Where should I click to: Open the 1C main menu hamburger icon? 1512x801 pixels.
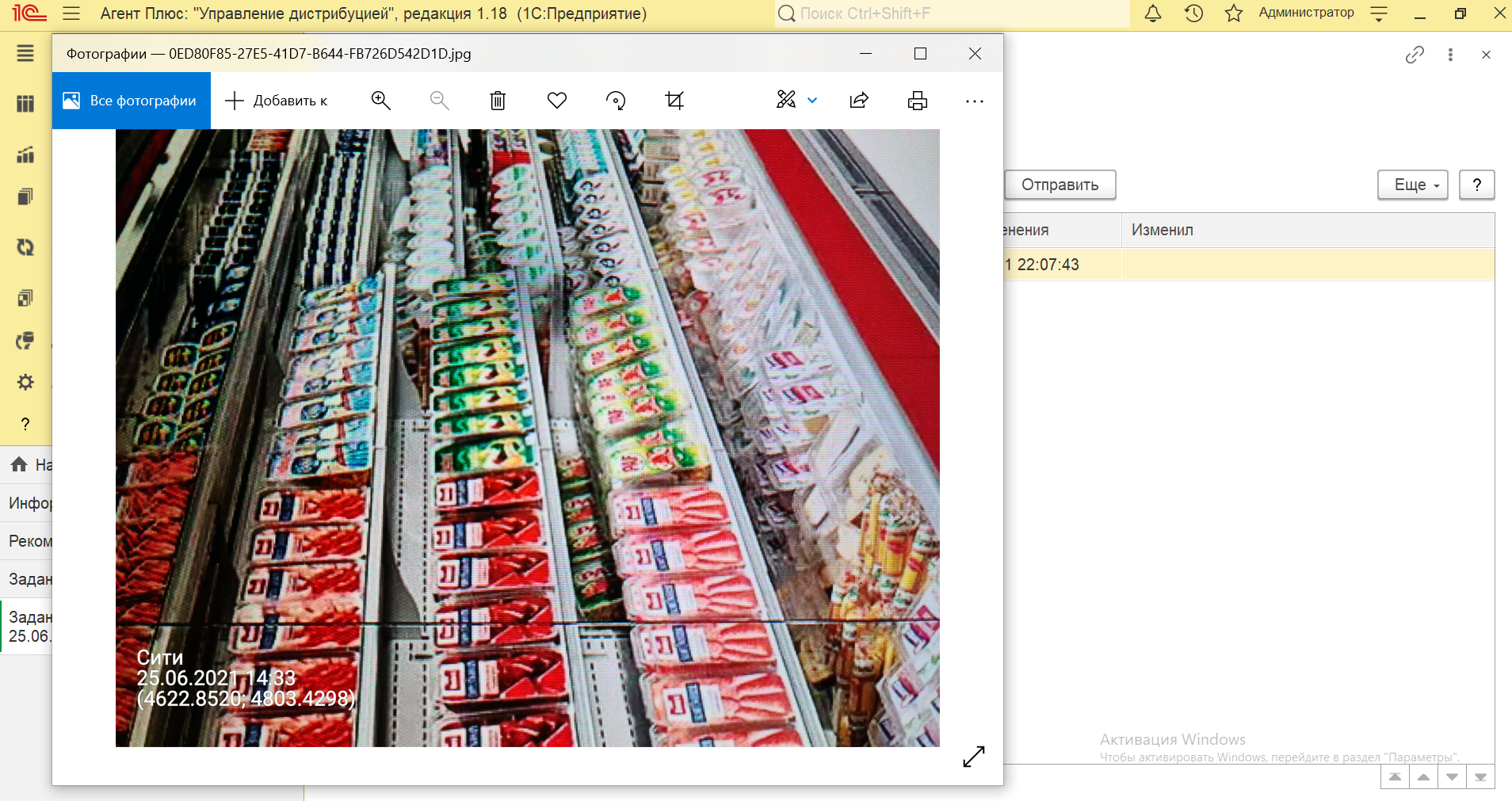coord(71,13)
